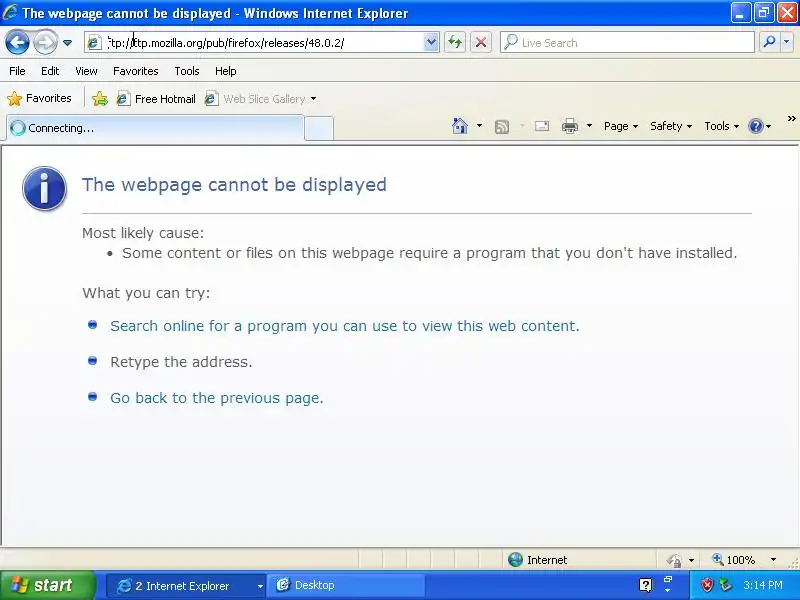
Task: Click the command bar overflow chevron
Action: coord(791,119)
